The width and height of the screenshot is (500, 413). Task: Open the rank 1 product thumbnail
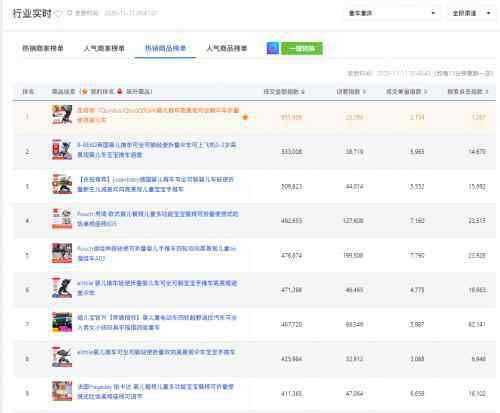(62, 115)
